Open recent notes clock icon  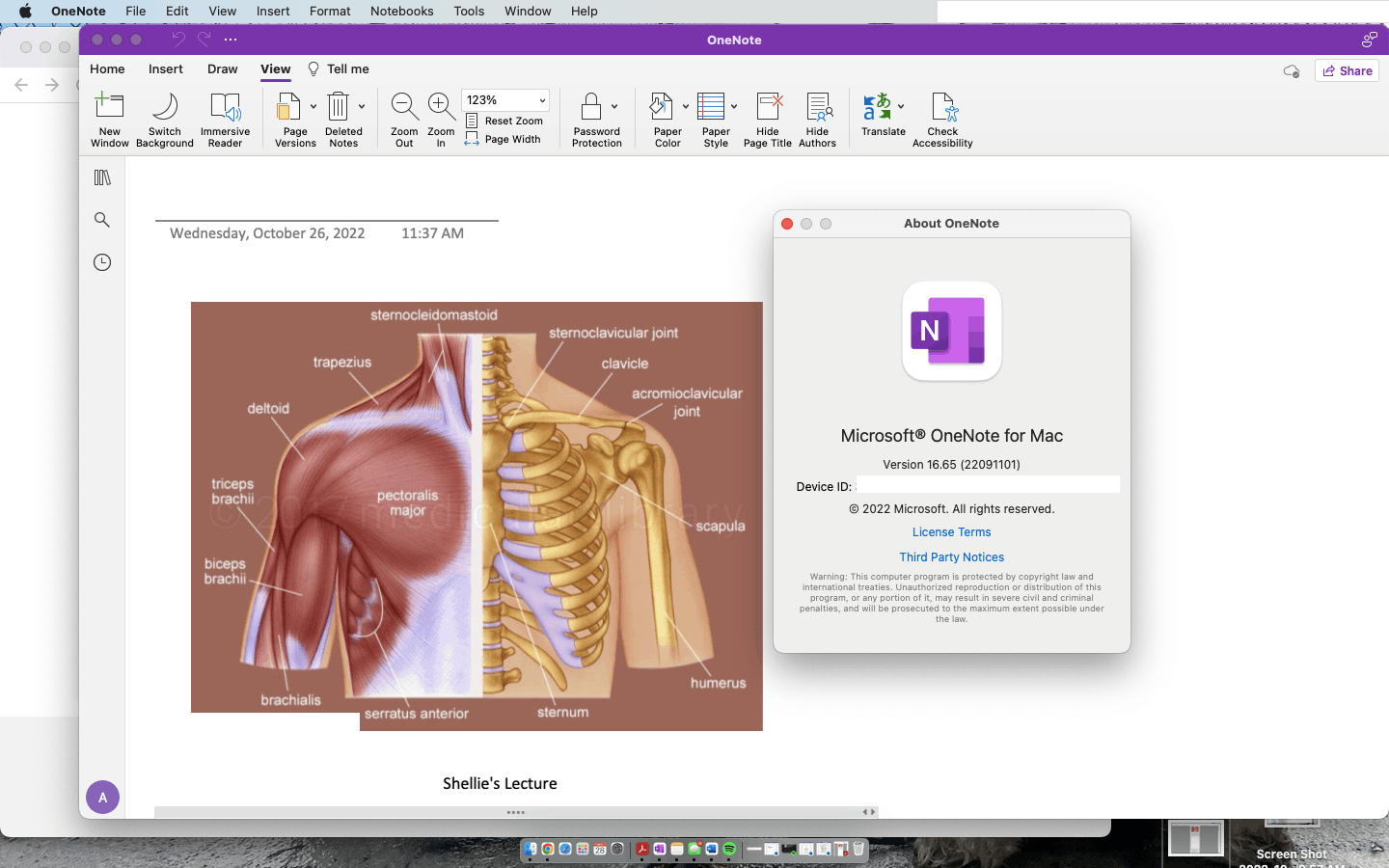coord(102,262)
